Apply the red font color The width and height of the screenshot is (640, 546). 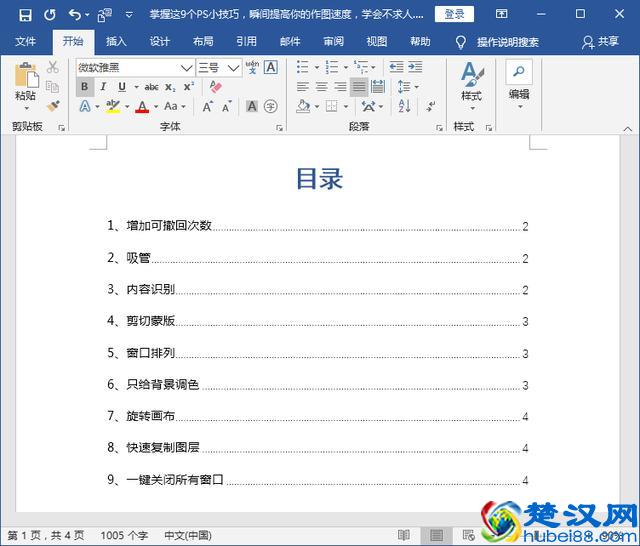(142, 107)
